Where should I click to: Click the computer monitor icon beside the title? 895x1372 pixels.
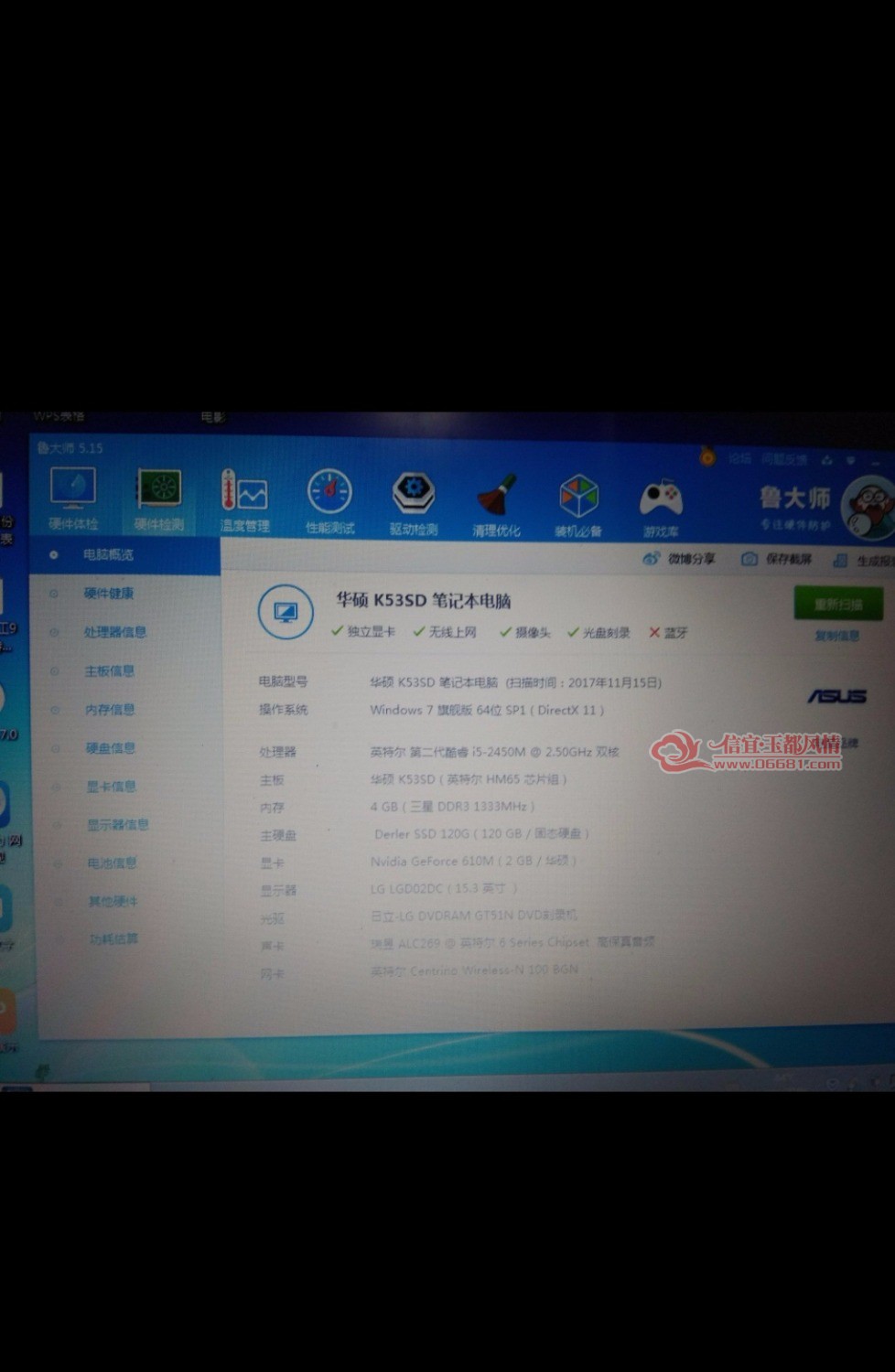click(x=286, y=611)
